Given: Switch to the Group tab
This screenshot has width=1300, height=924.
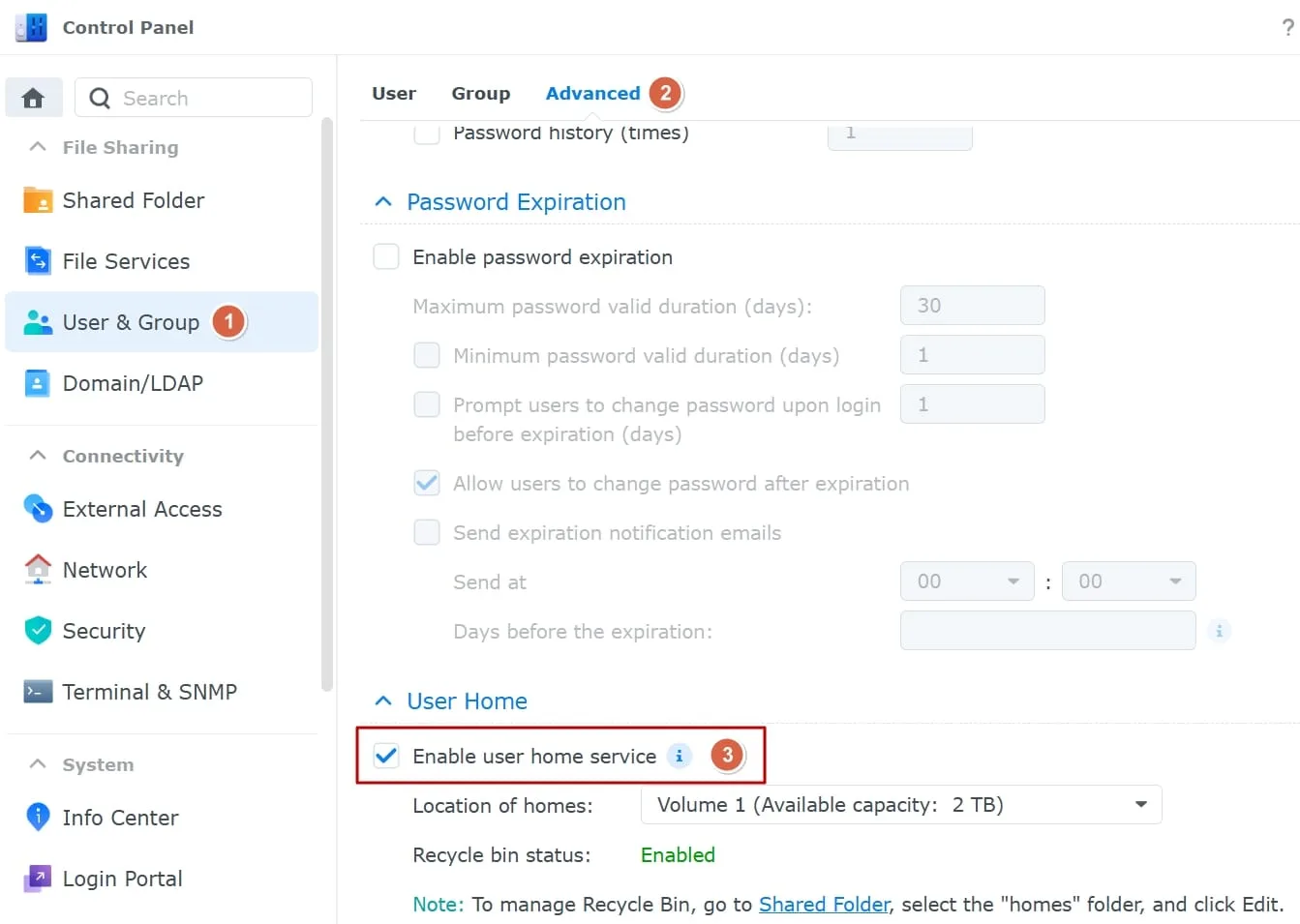Looking at the screenshot, I should (x=480, y=93).
